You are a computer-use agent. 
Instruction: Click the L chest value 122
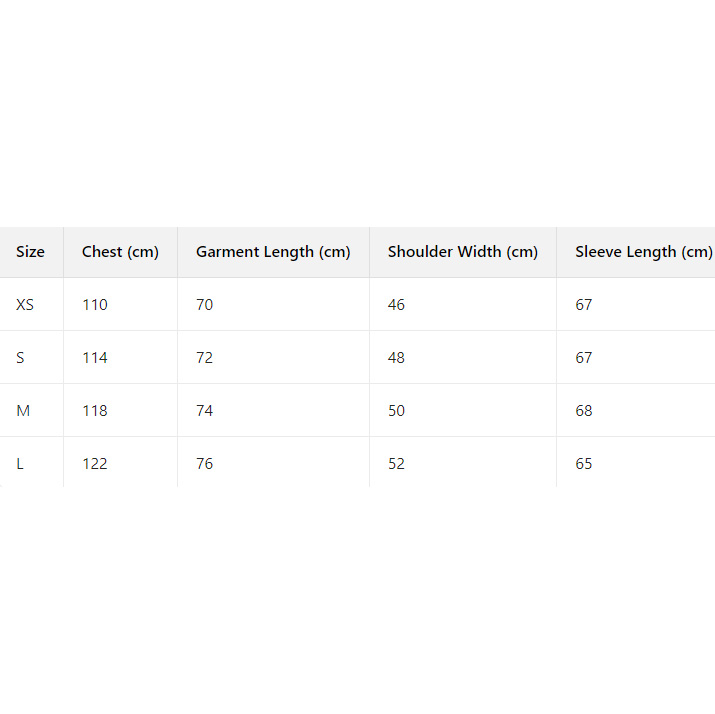pos(95,463)
